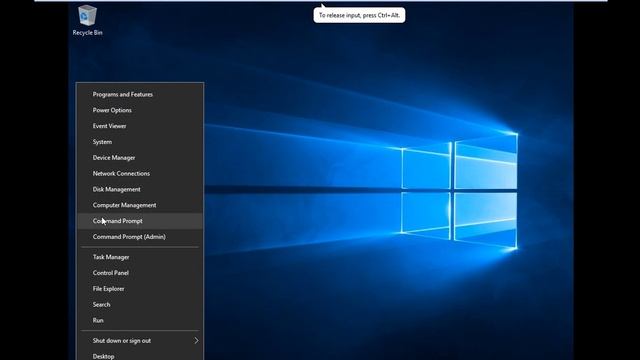This screenshot has height=360, width=640.
Task: Launch File Explorer
Action: [140, 289]
